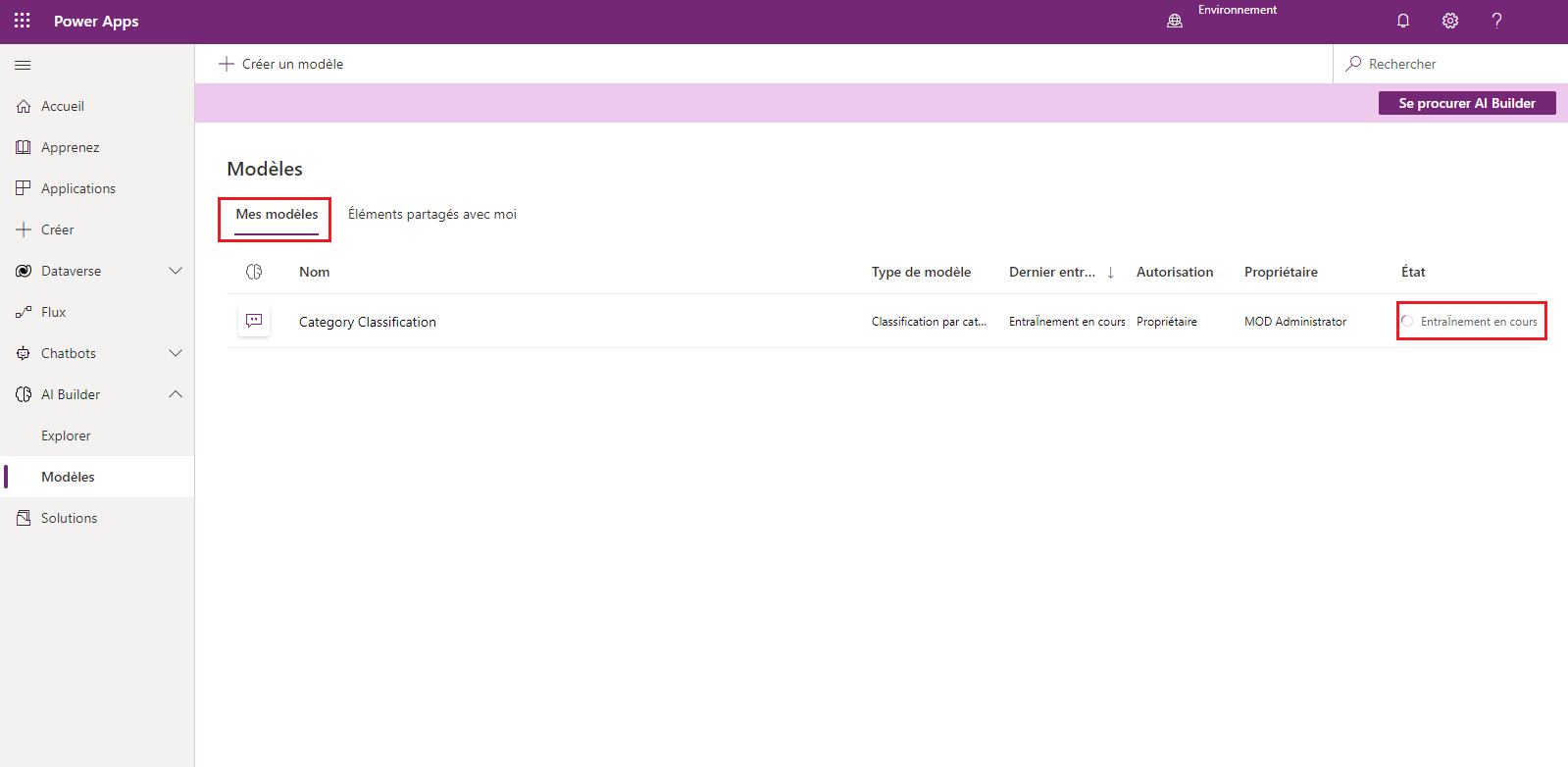Open the settings gear
1568x767 pixels.
point(1450,21)
